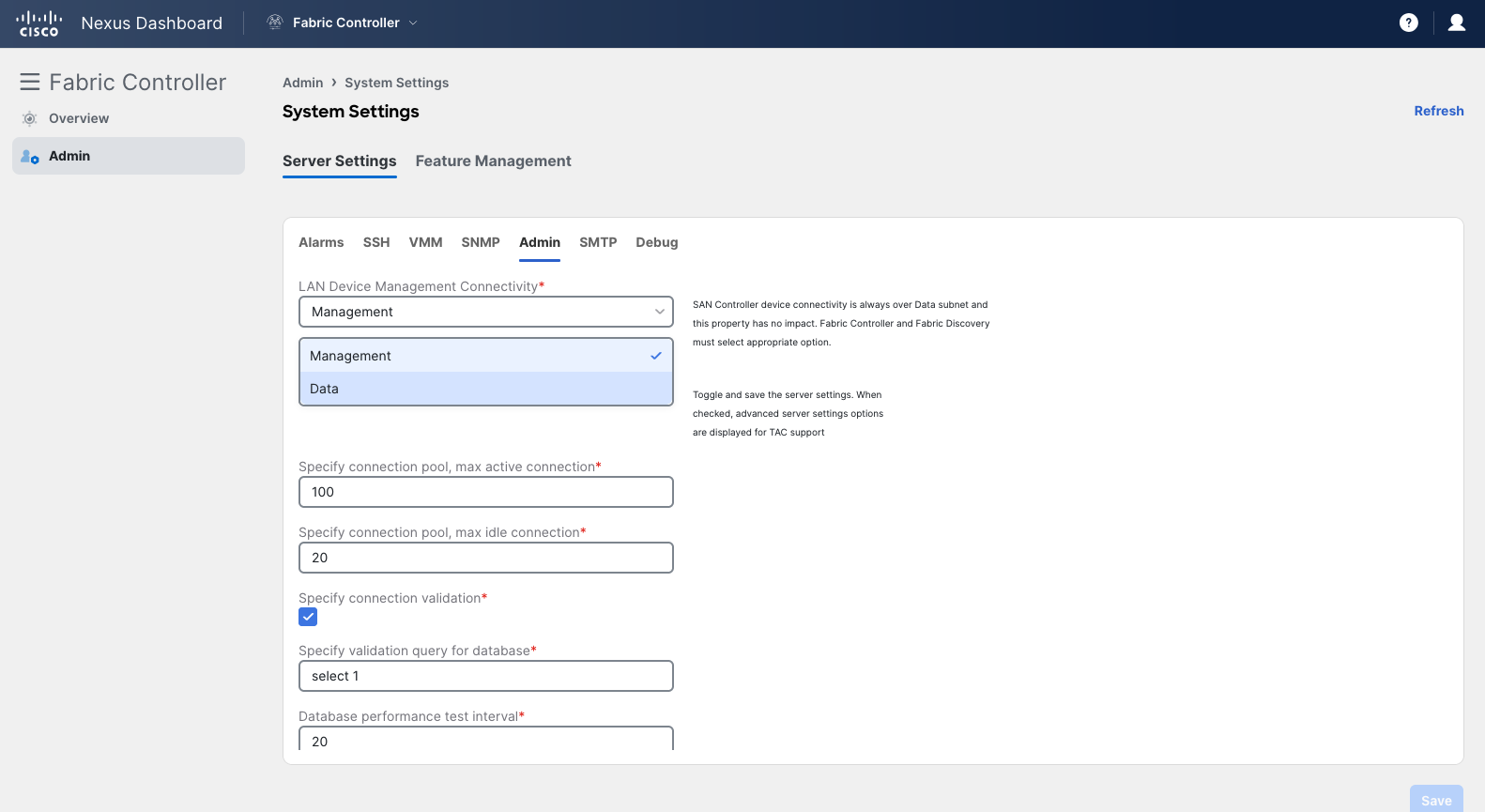Switch to the Server Settings tab
Image resolution: width=1485 pixels, height=812 pixels.
340,161
